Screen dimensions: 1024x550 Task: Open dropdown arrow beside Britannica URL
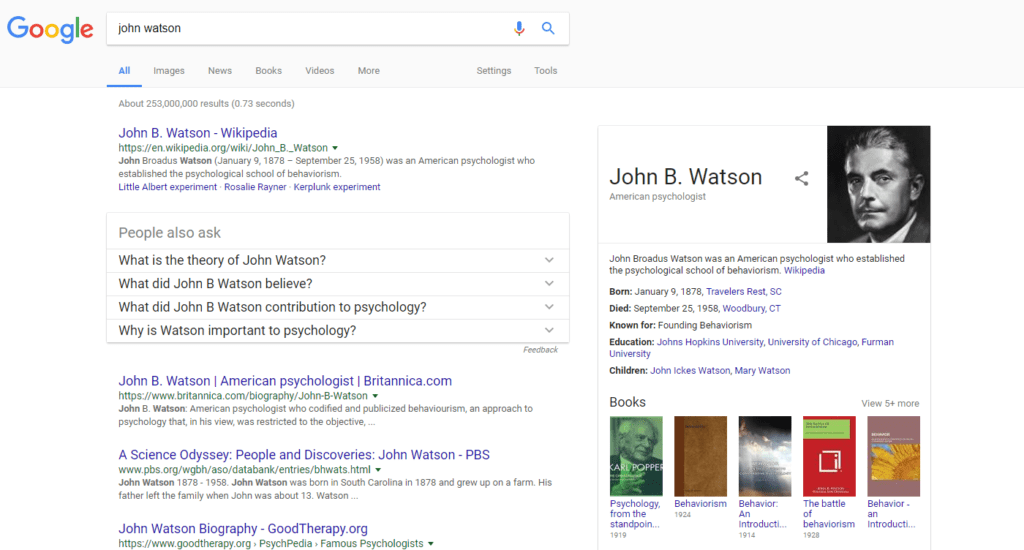tap(375, 396)
